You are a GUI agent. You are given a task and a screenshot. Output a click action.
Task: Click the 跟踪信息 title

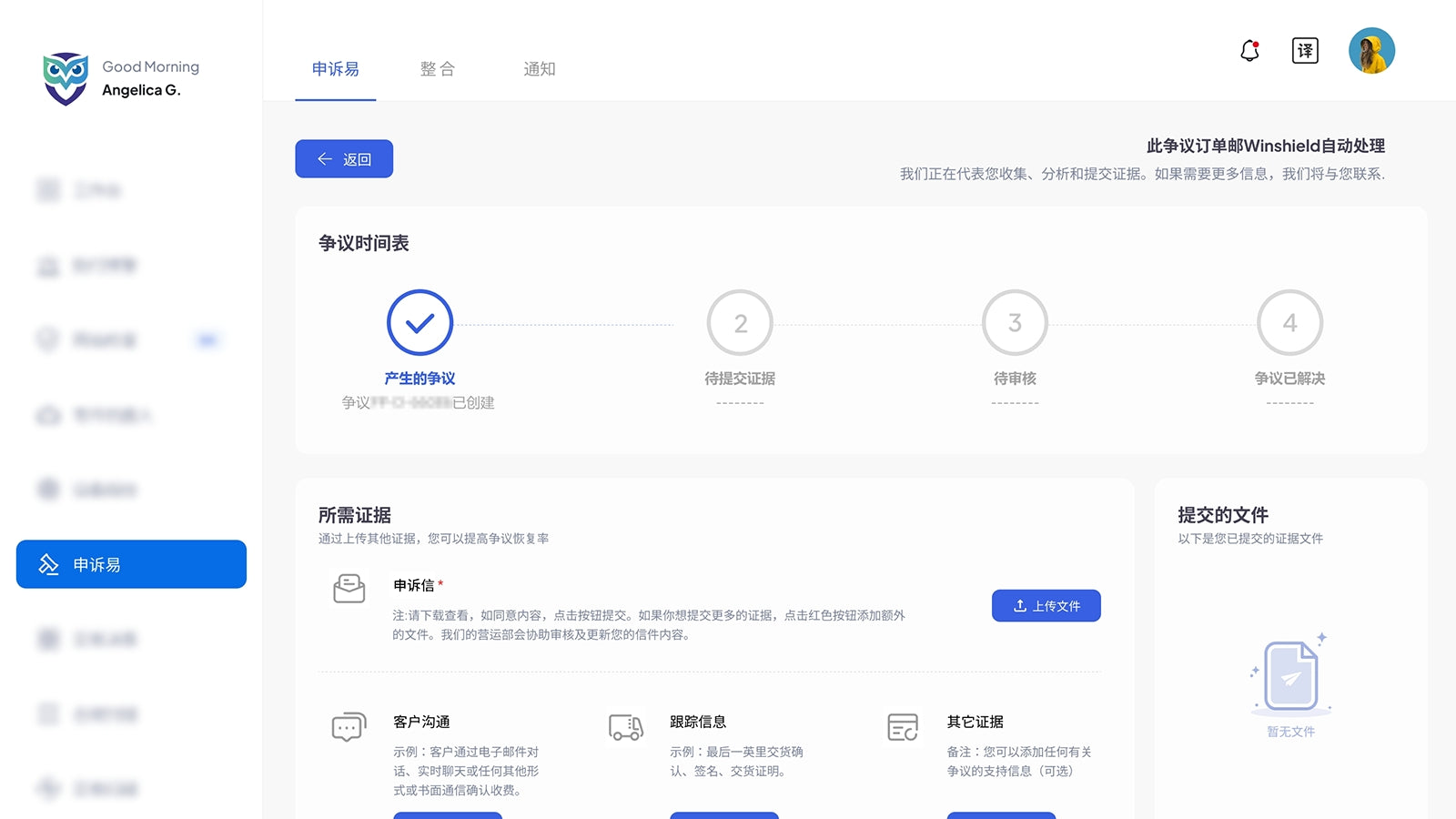tap(698, 722)
